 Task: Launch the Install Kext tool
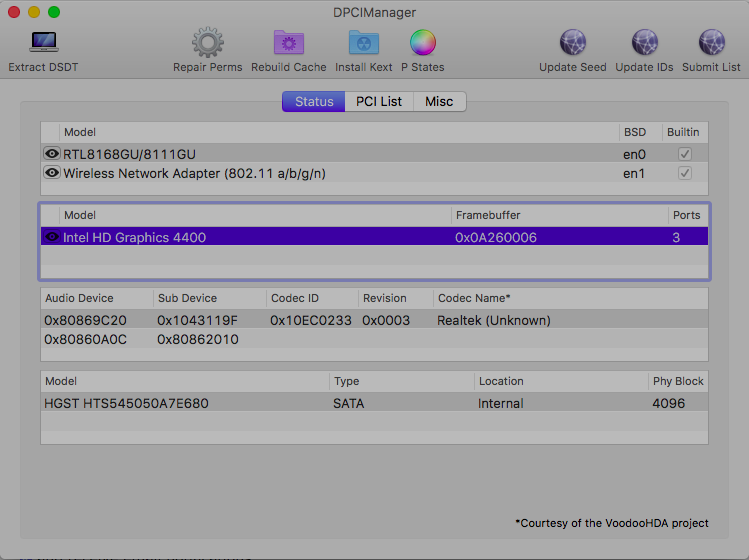click(363, 43)
